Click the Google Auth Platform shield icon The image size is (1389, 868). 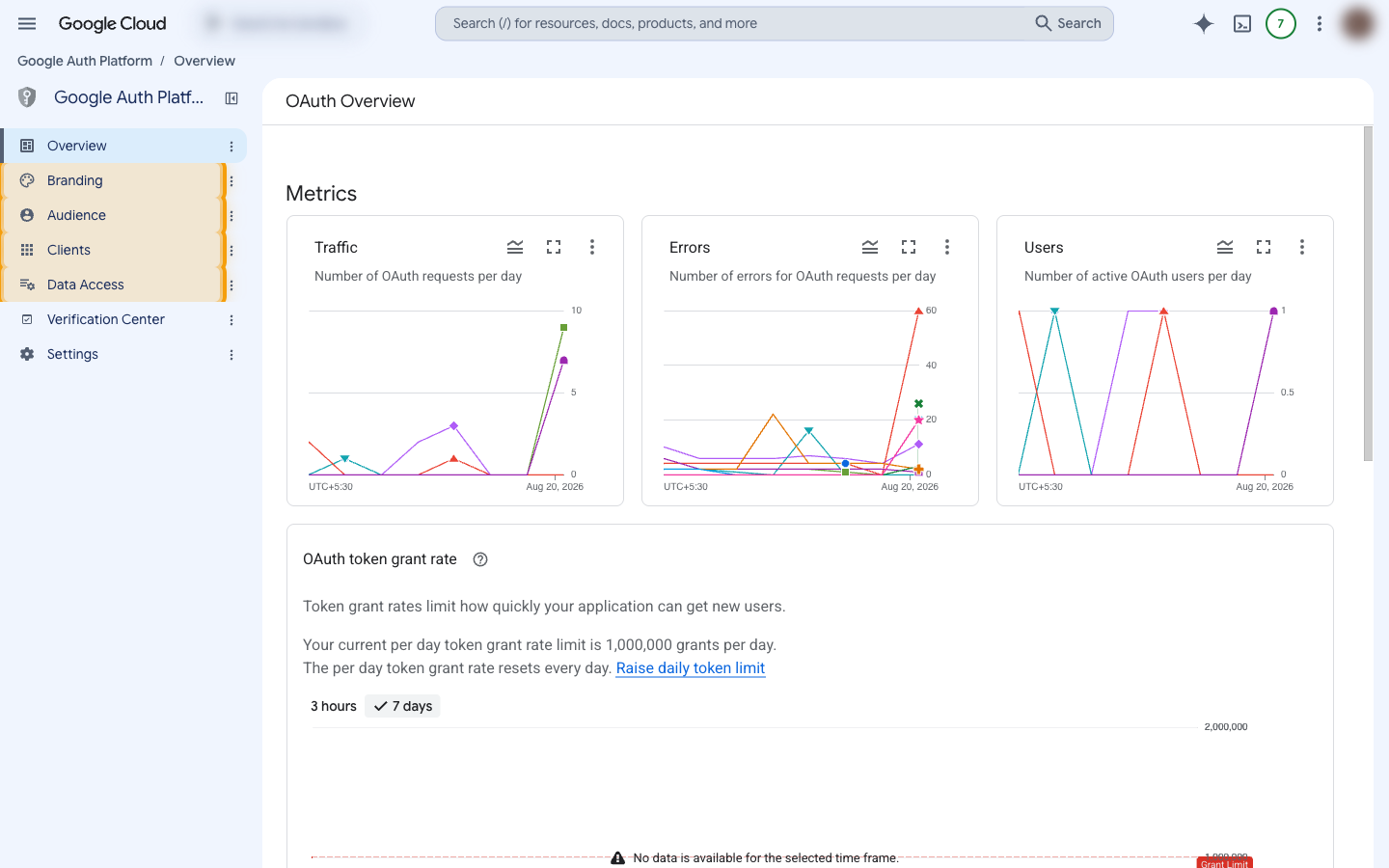point(27,97)
